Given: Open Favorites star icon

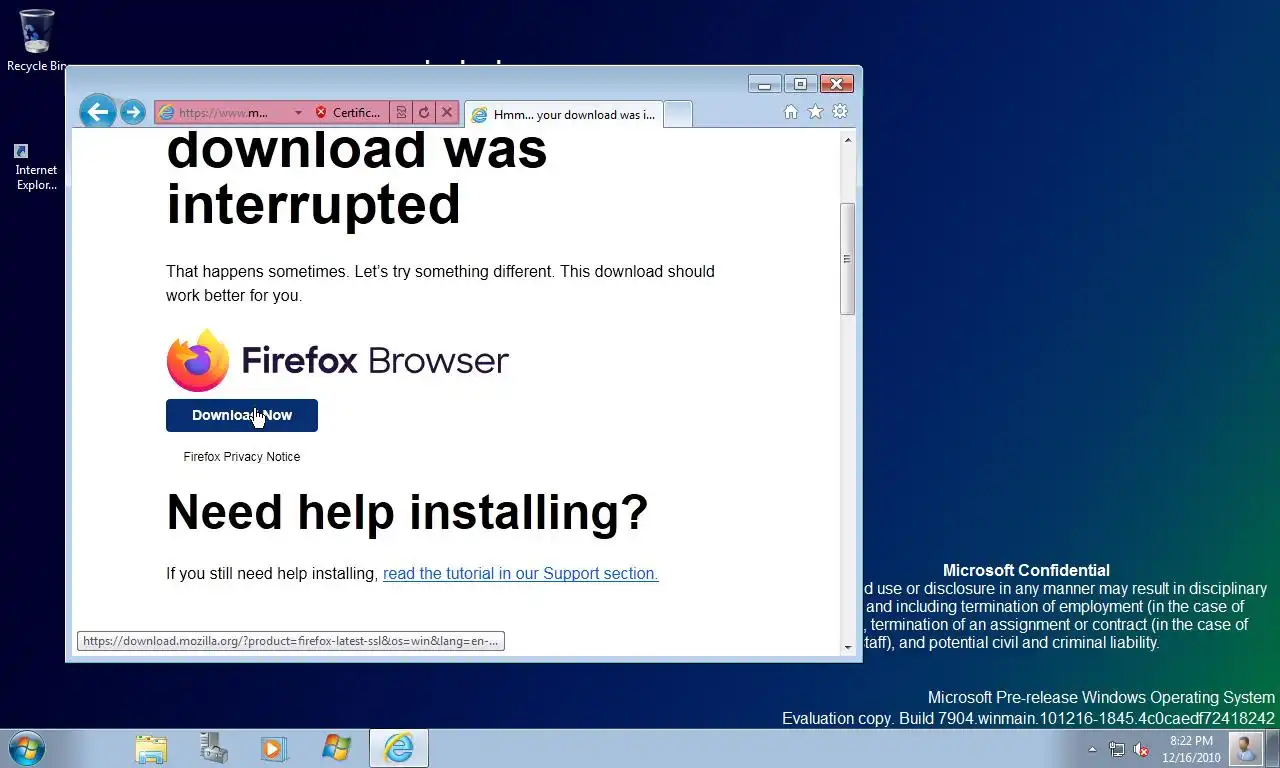Looking at the screenshot, I should pos(815,112).
